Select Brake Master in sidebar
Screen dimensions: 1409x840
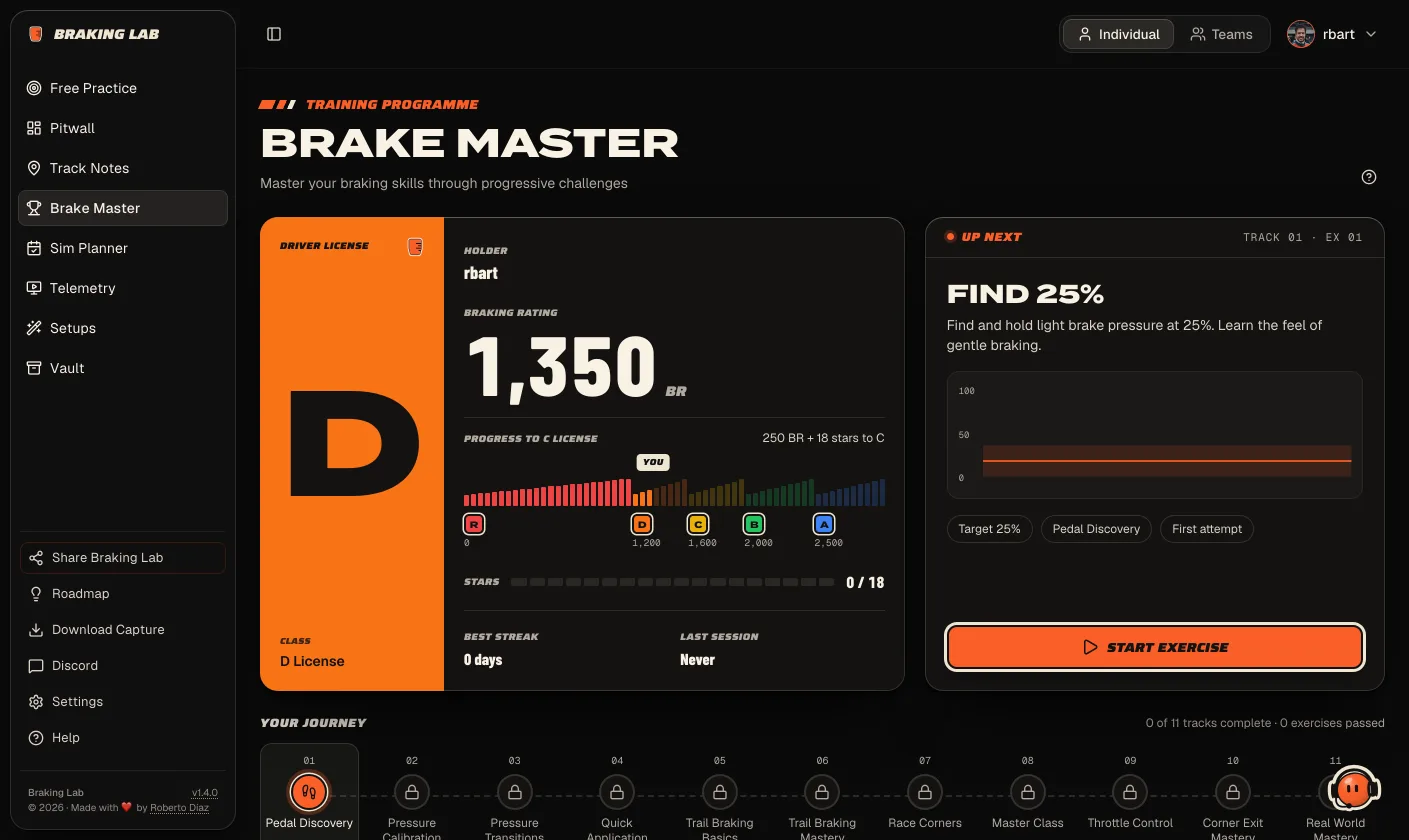[x=123, y=208]
